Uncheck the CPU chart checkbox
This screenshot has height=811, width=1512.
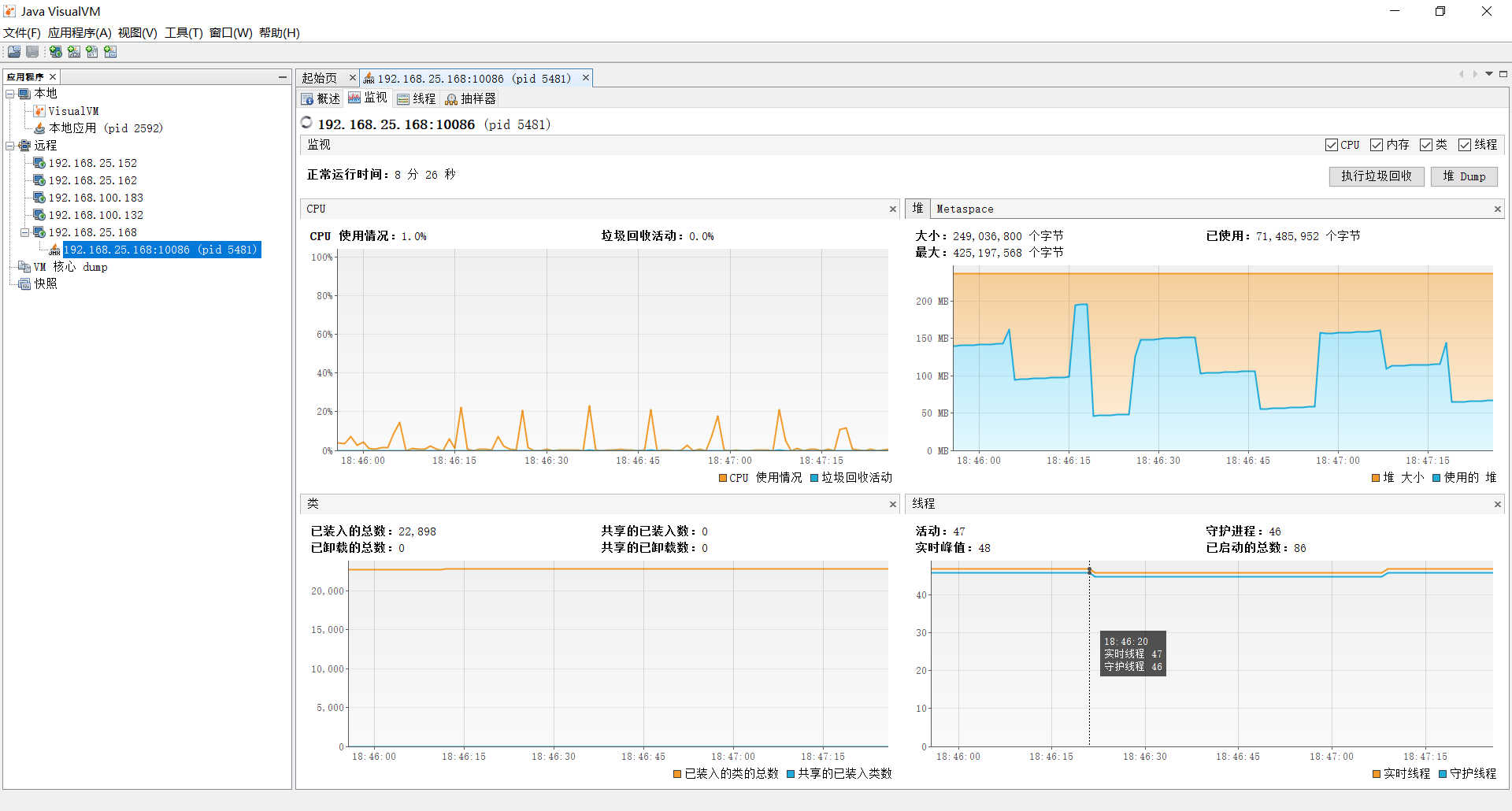[1332, 145]
